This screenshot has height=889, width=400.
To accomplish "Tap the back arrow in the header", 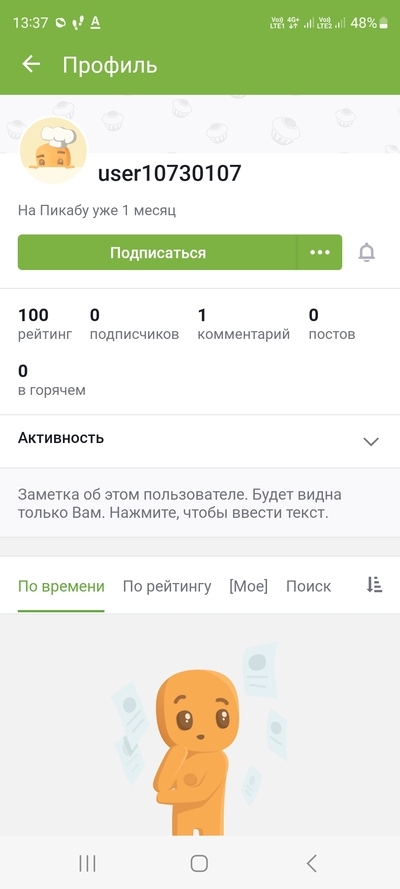I will 31,64.
